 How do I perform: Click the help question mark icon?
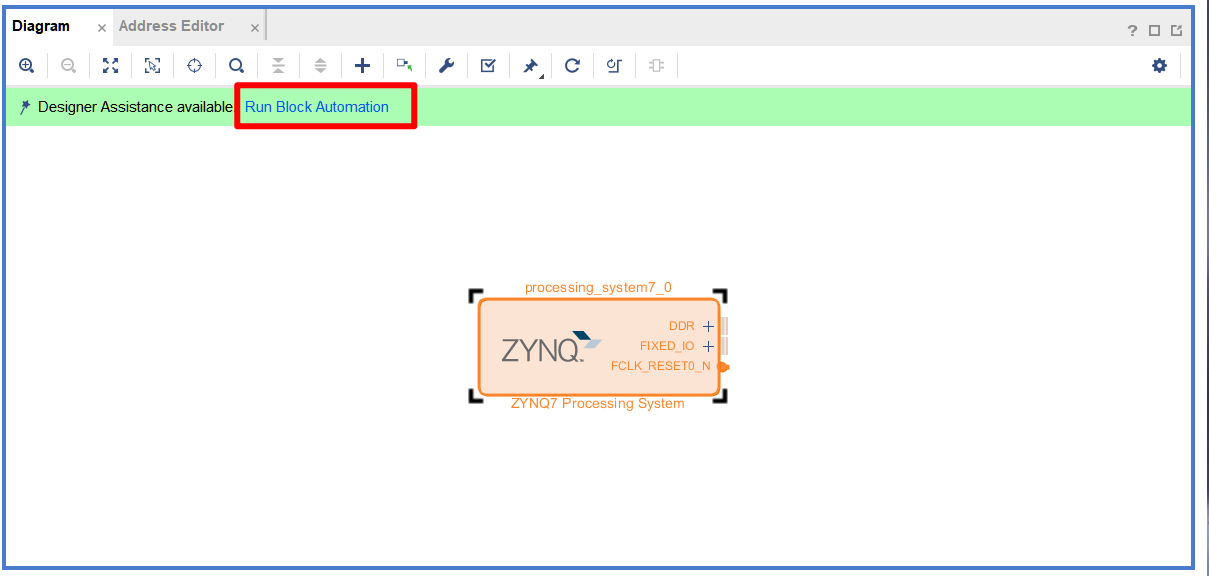tap(1132, 31)
